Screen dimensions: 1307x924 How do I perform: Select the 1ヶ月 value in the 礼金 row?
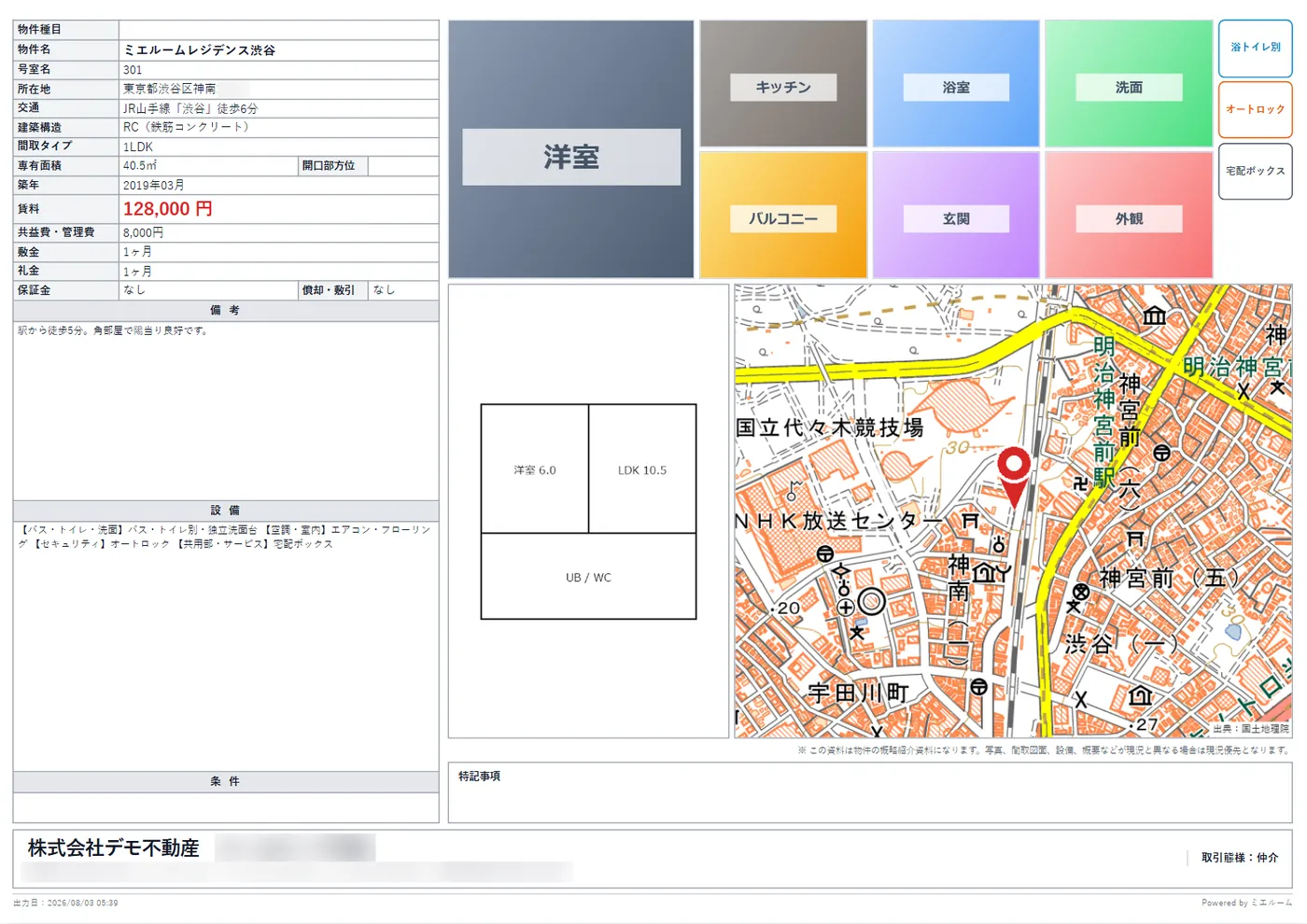[x=138, y=272]
